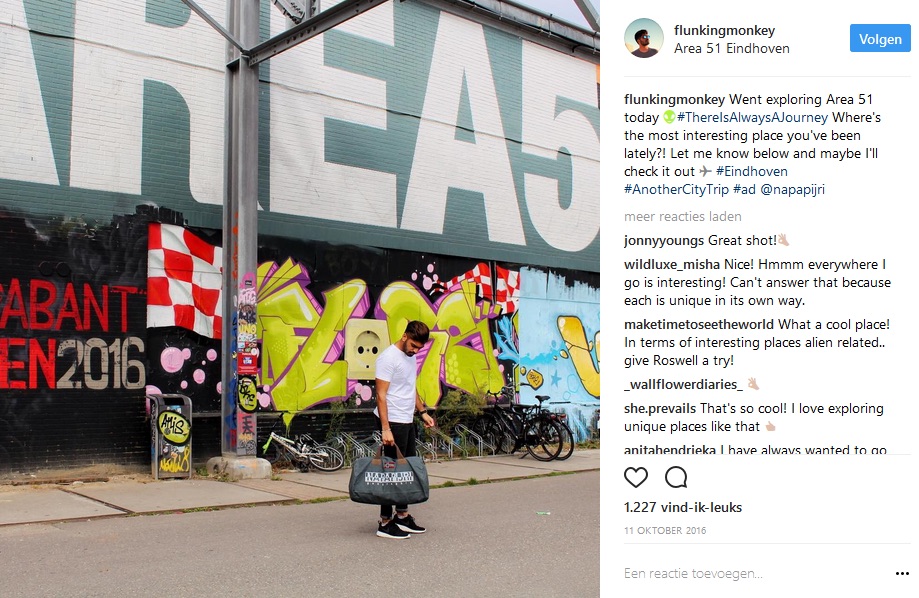Image resolution: width=919 pixels, height=598 pixels.
Task: Open the #Eindhoven hashtag link
Action: [751, 171]
